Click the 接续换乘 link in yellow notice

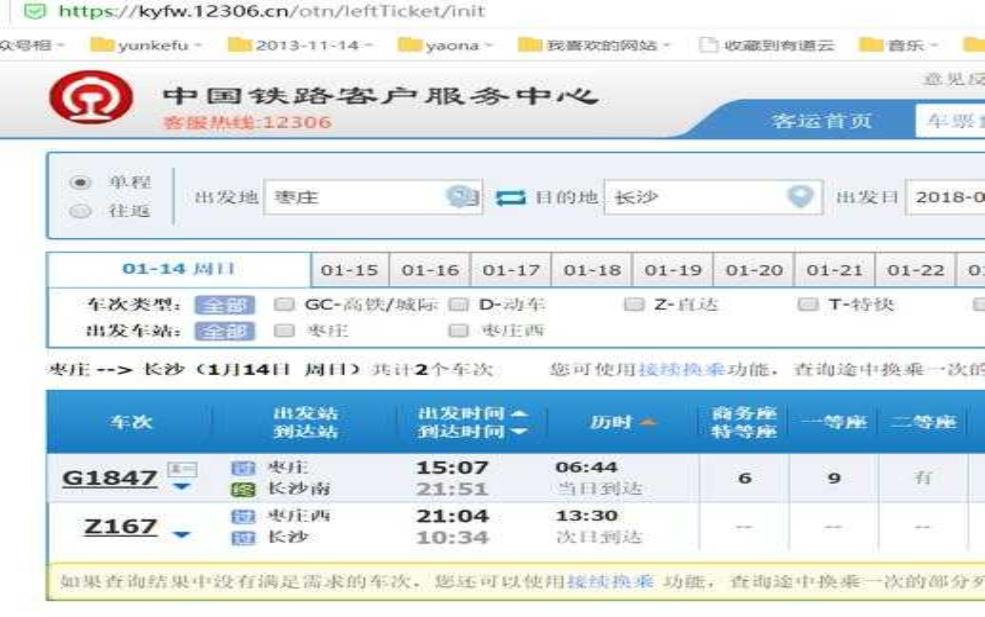click(606, 580)
